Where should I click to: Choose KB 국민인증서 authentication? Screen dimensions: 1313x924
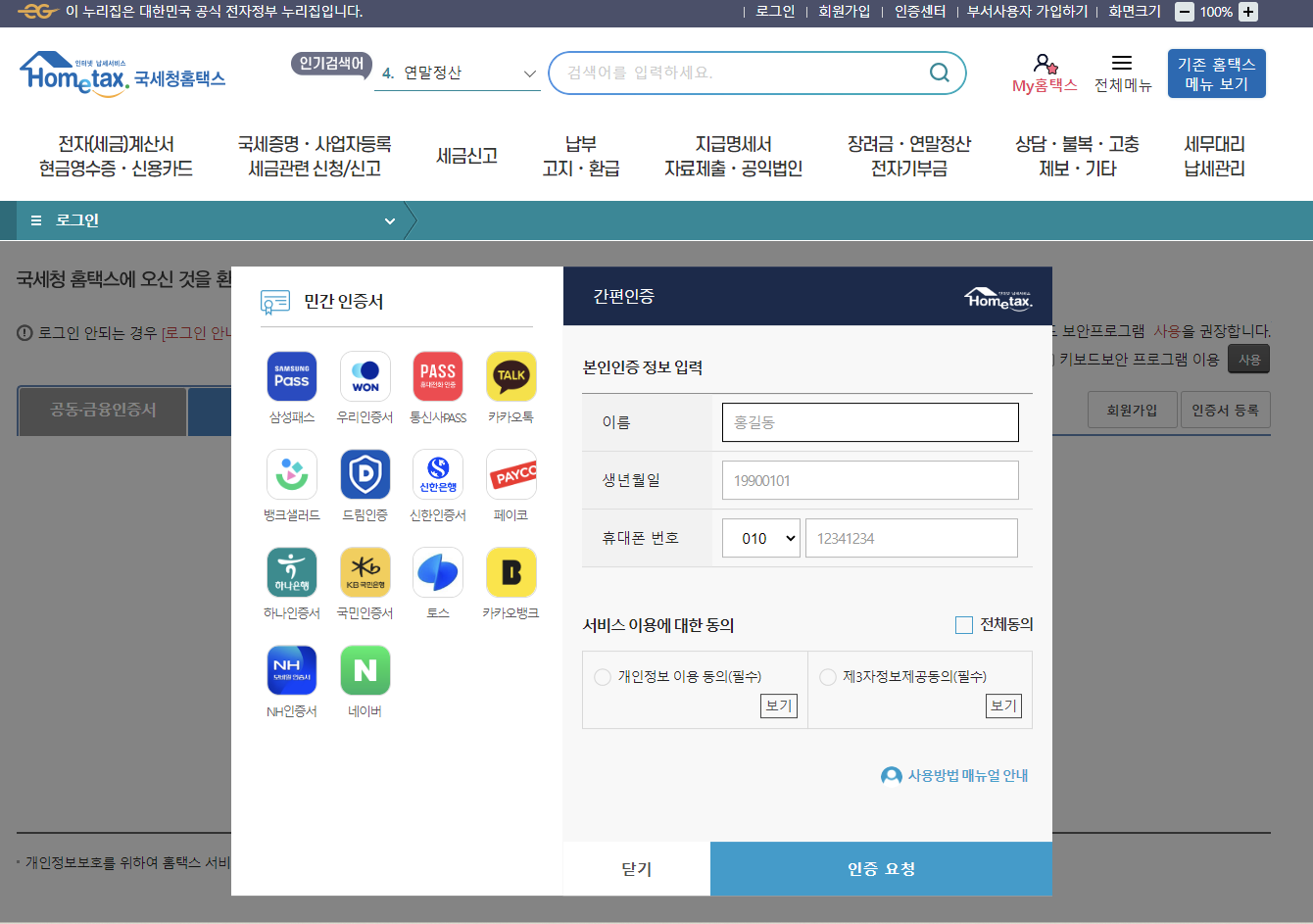tap(365, 572)
